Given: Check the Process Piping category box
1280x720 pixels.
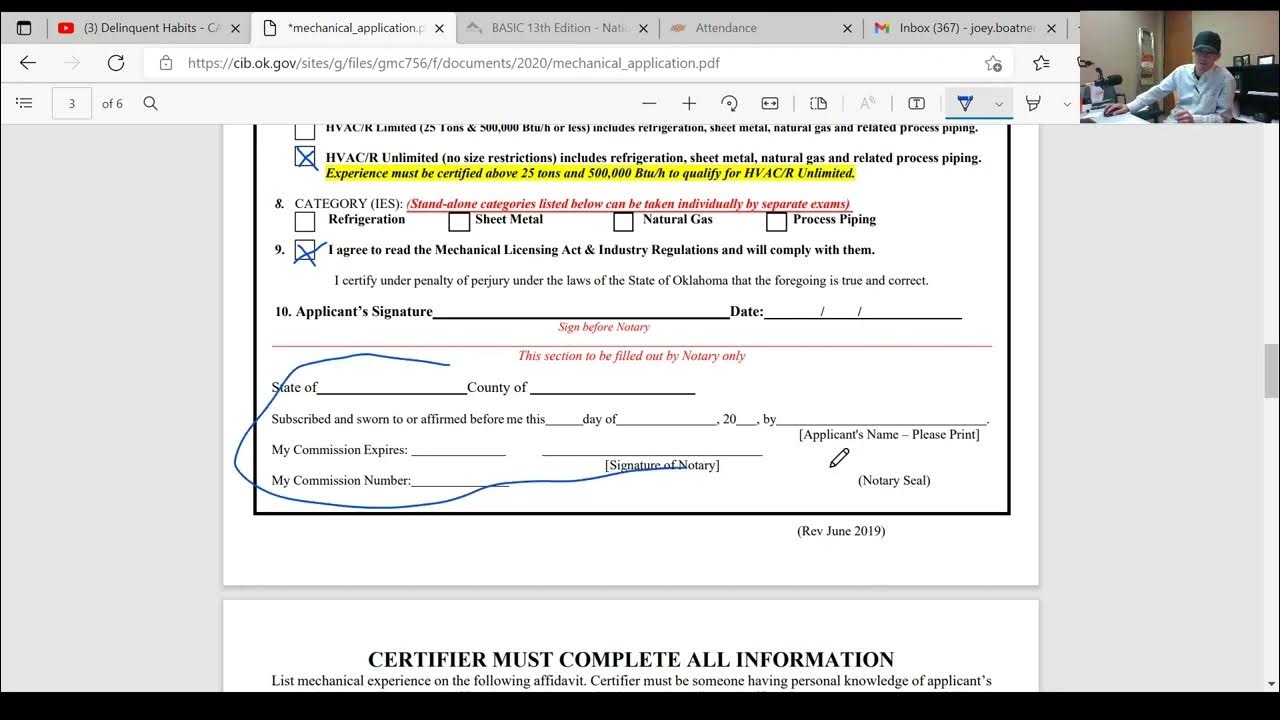Looking at the screenshot, I should coord(776,221).
